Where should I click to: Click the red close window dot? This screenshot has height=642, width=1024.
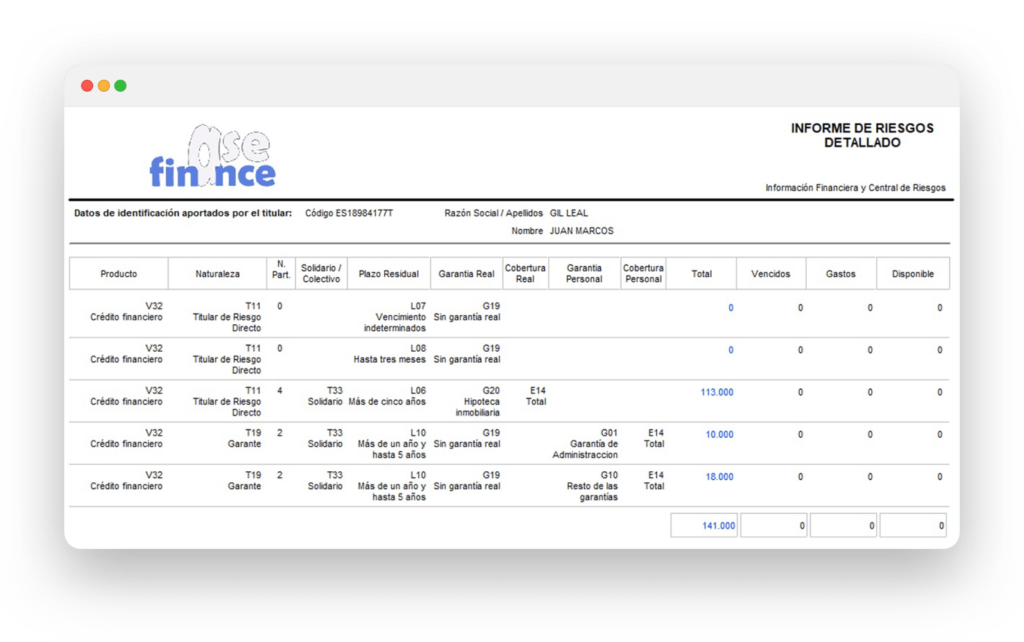(x=87, y=86)
